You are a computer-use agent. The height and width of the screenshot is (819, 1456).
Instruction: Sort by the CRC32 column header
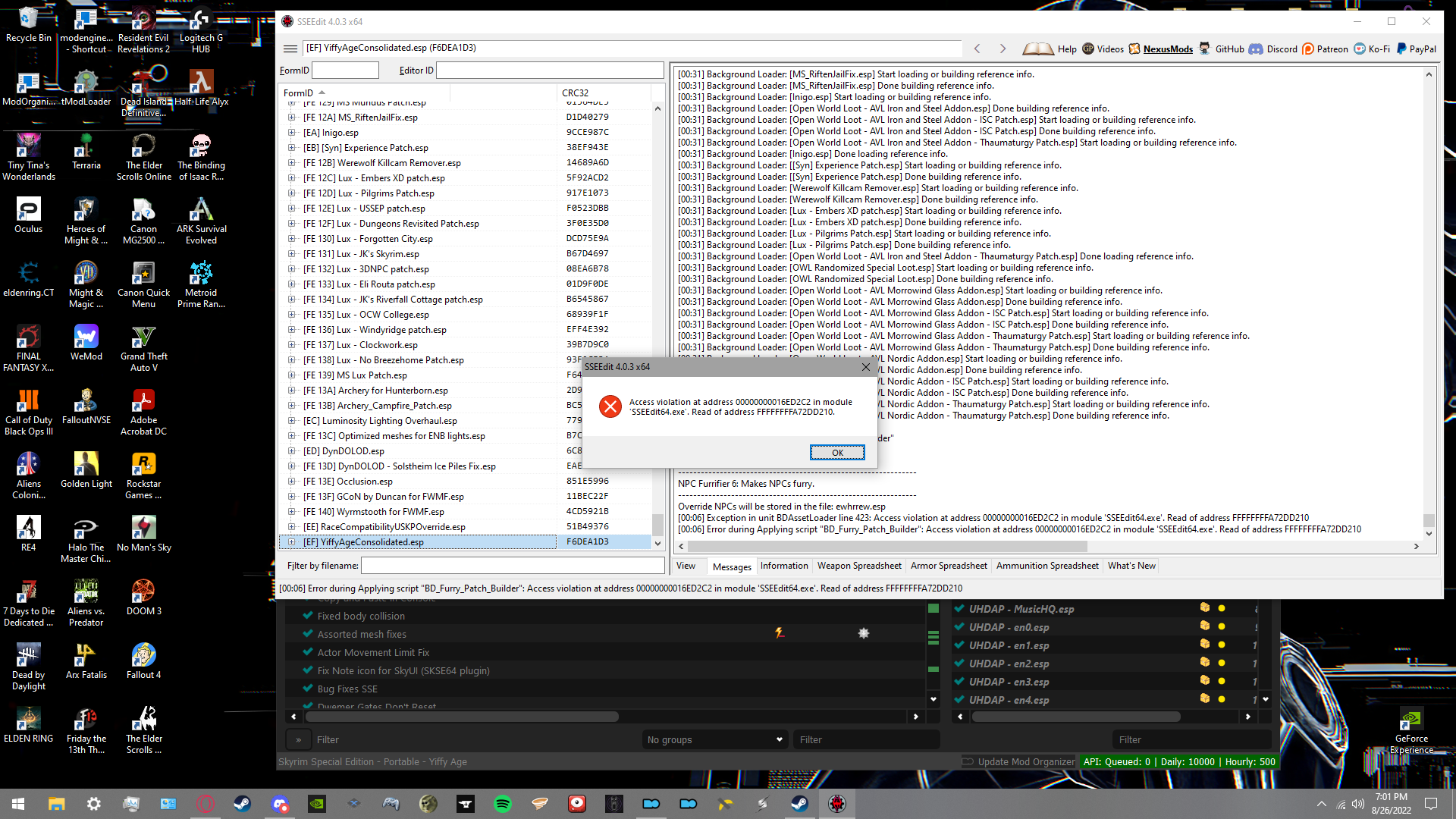575,93
